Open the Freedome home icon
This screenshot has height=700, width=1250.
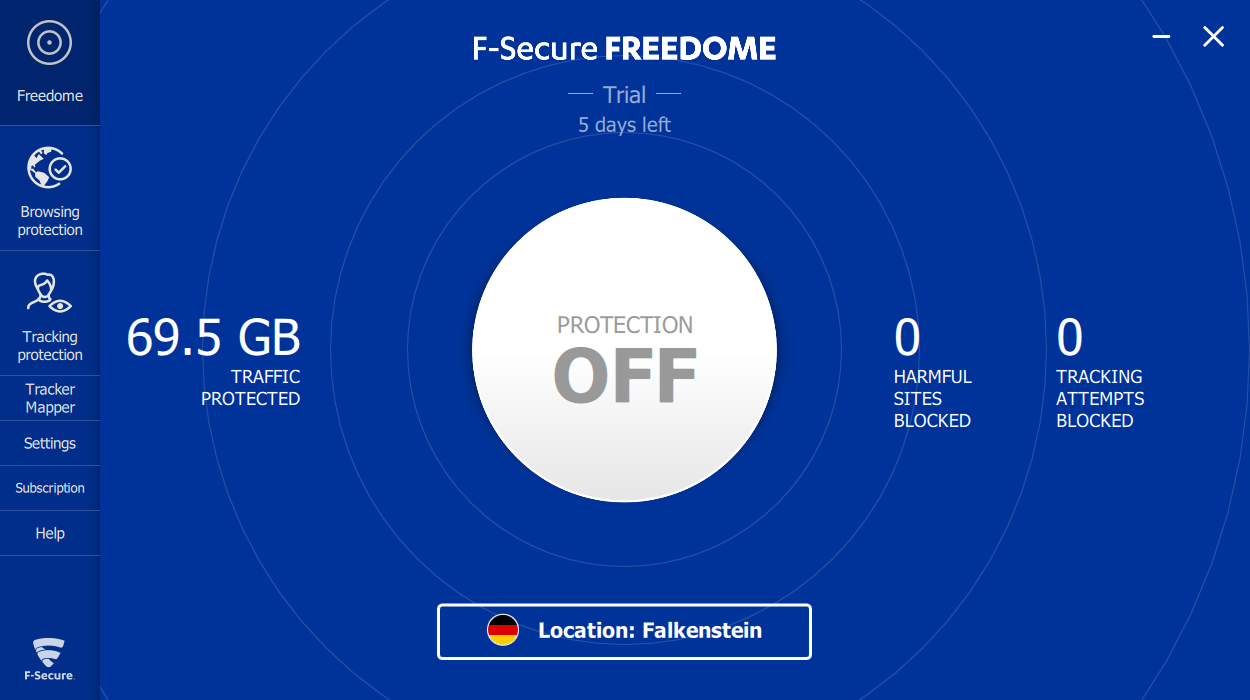(49, 43)
